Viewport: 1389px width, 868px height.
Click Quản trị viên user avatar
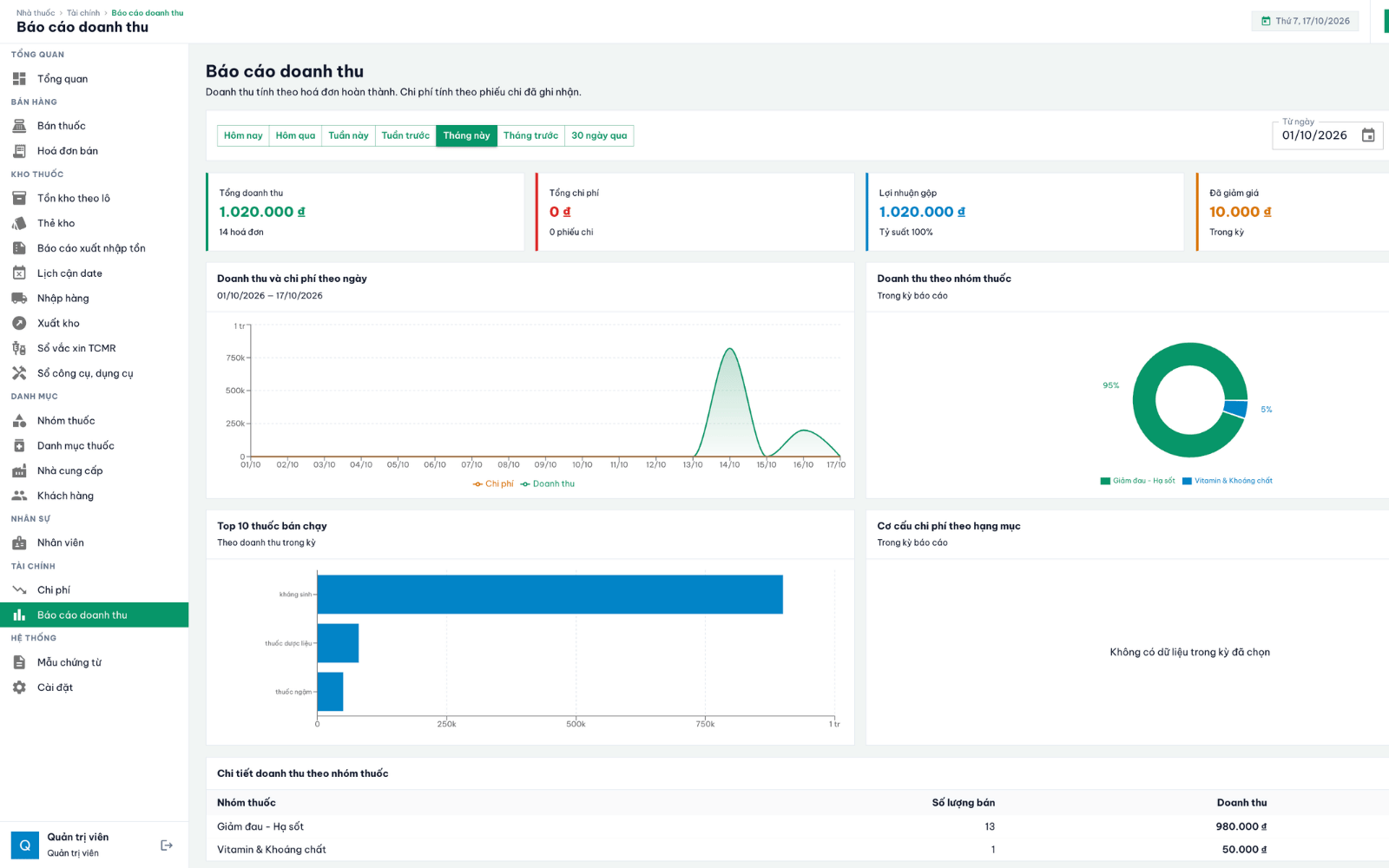(25, 845)
